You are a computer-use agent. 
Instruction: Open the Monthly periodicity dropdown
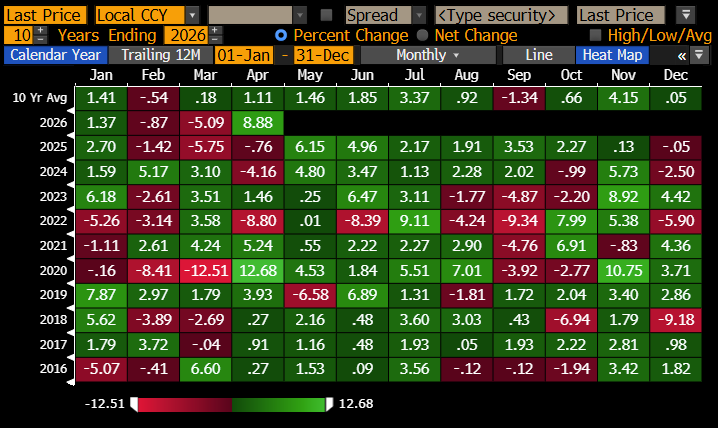[x=428, y=55]
